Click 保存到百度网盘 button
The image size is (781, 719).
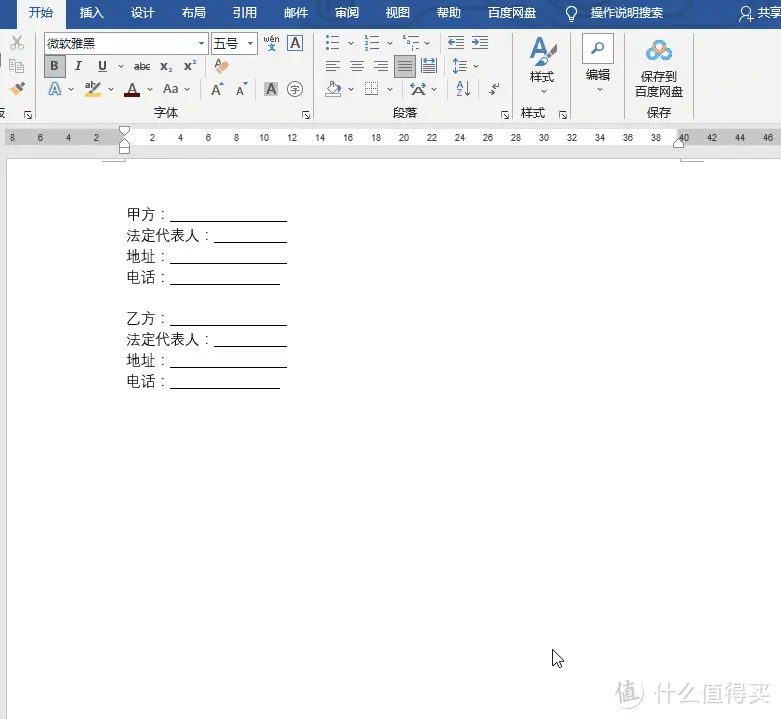point(658,69)
